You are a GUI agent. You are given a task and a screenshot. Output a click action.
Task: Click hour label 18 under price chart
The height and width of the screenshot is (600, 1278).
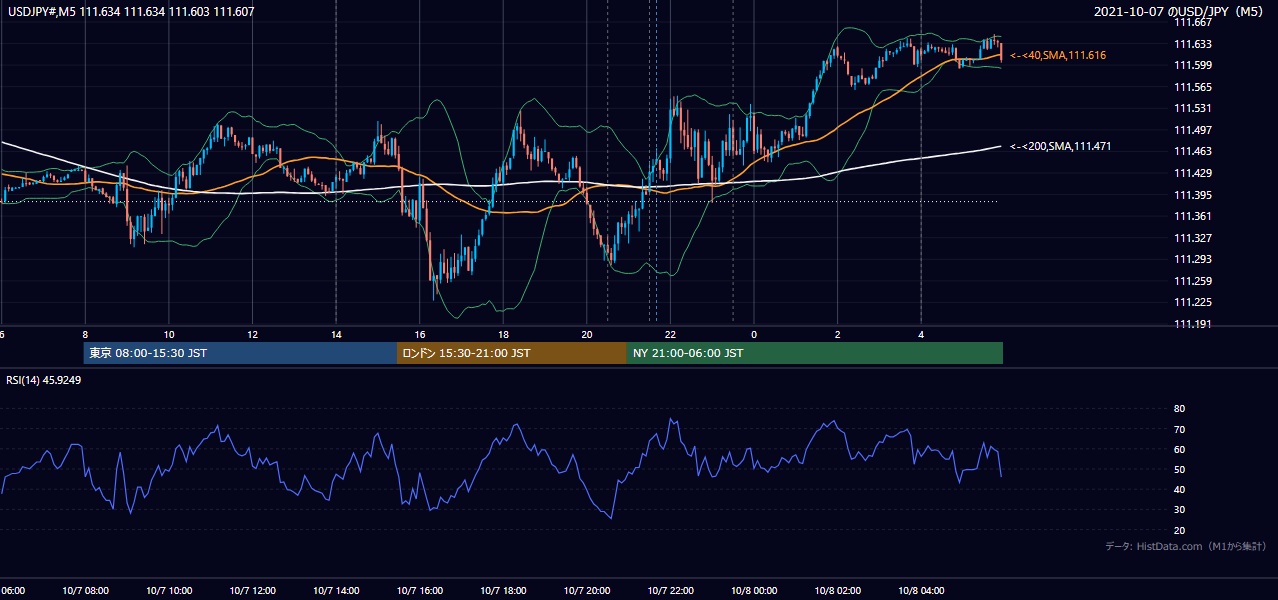point(504,335)
